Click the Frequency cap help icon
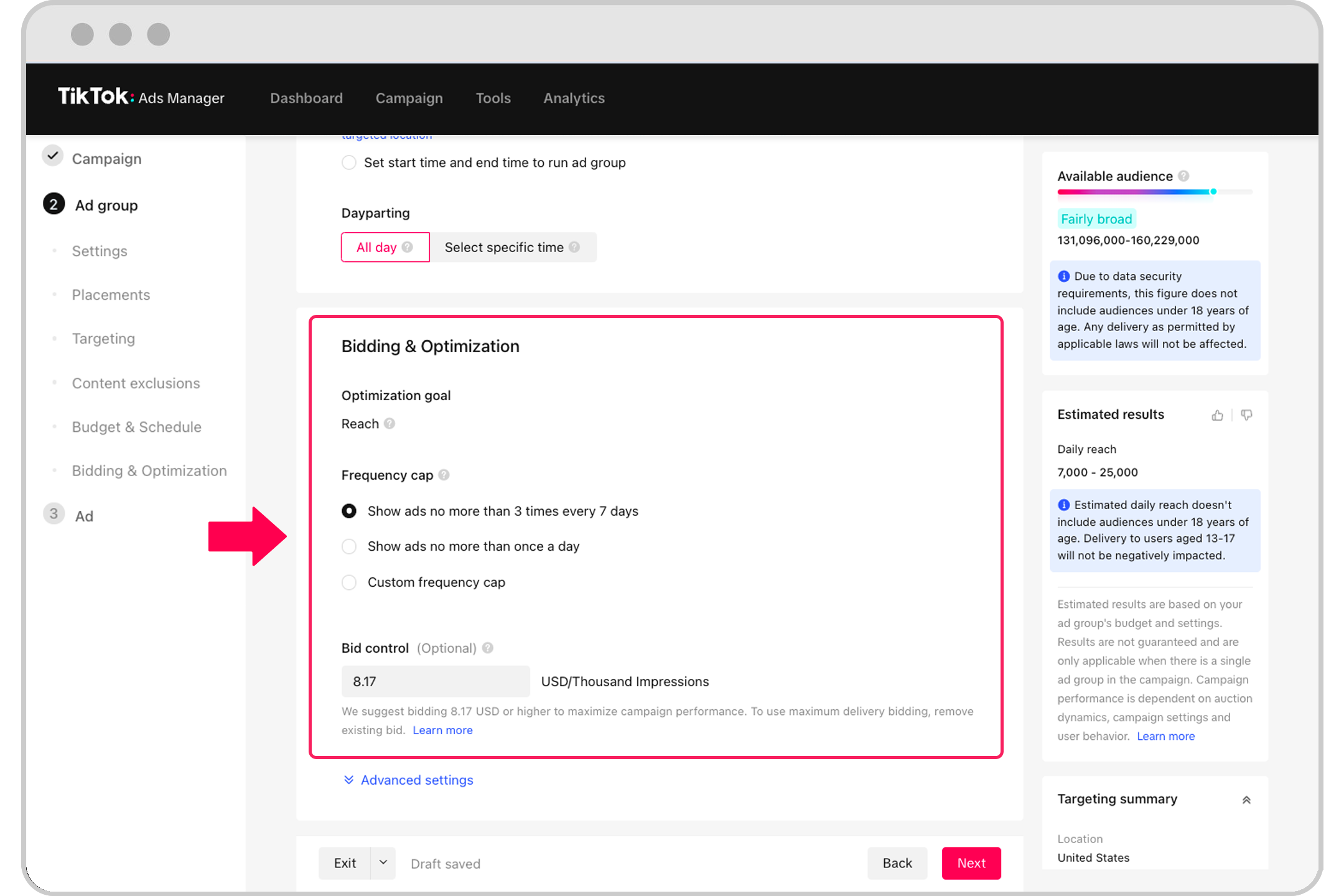This screenshot has height=896, width=1344. 444,475
